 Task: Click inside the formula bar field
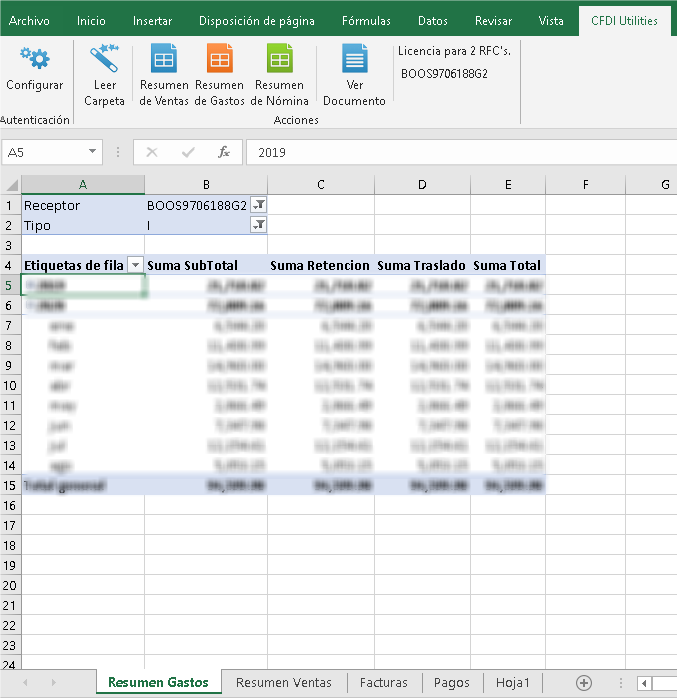(x=460, y=153)
